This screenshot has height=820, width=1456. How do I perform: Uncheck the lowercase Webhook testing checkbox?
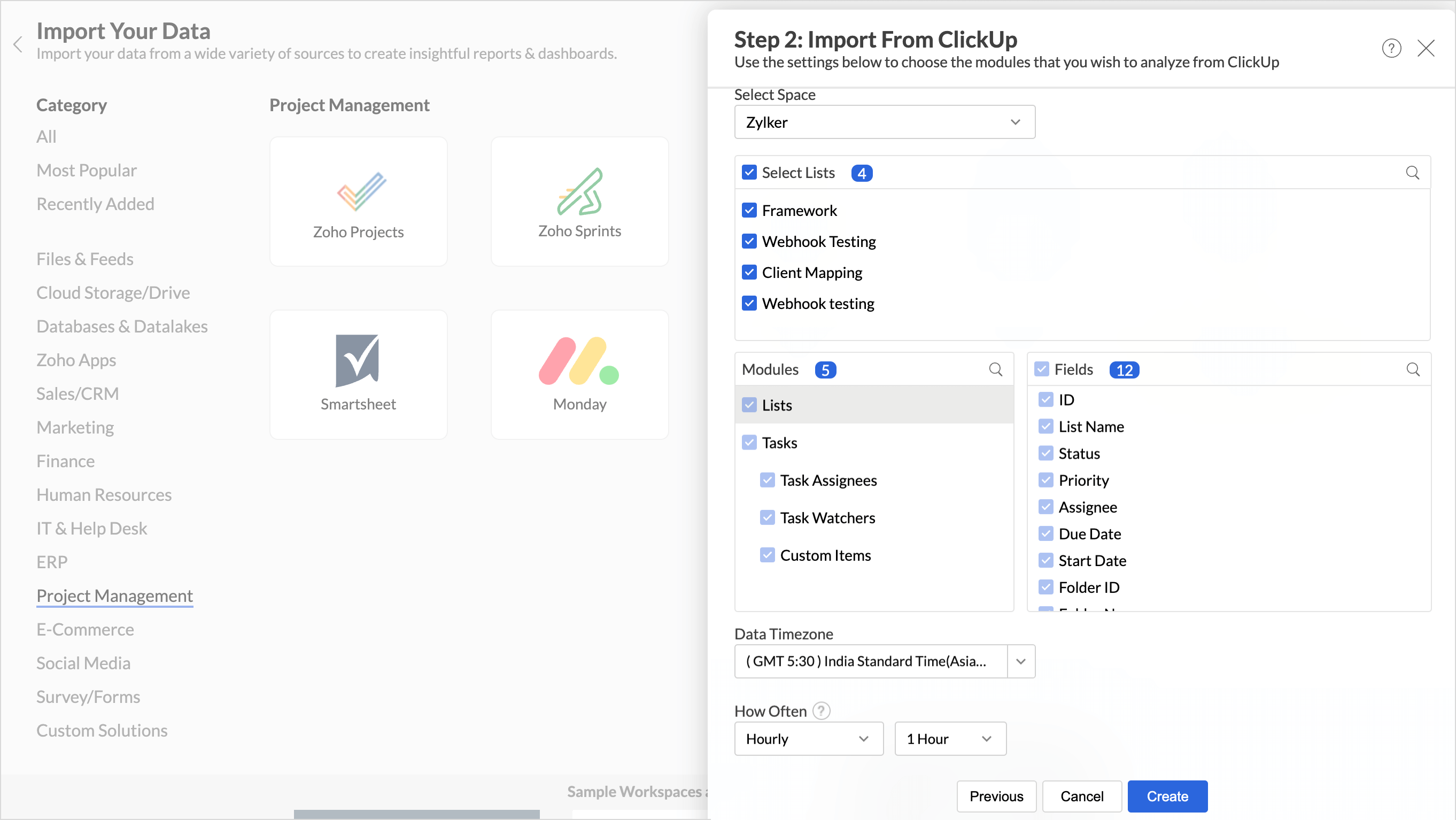(749, 304)
